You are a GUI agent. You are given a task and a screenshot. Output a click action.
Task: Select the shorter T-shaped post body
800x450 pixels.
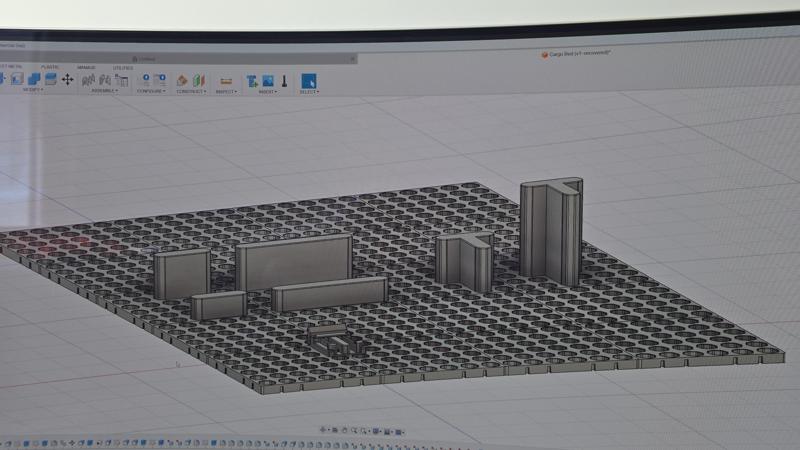pos(463,261)
